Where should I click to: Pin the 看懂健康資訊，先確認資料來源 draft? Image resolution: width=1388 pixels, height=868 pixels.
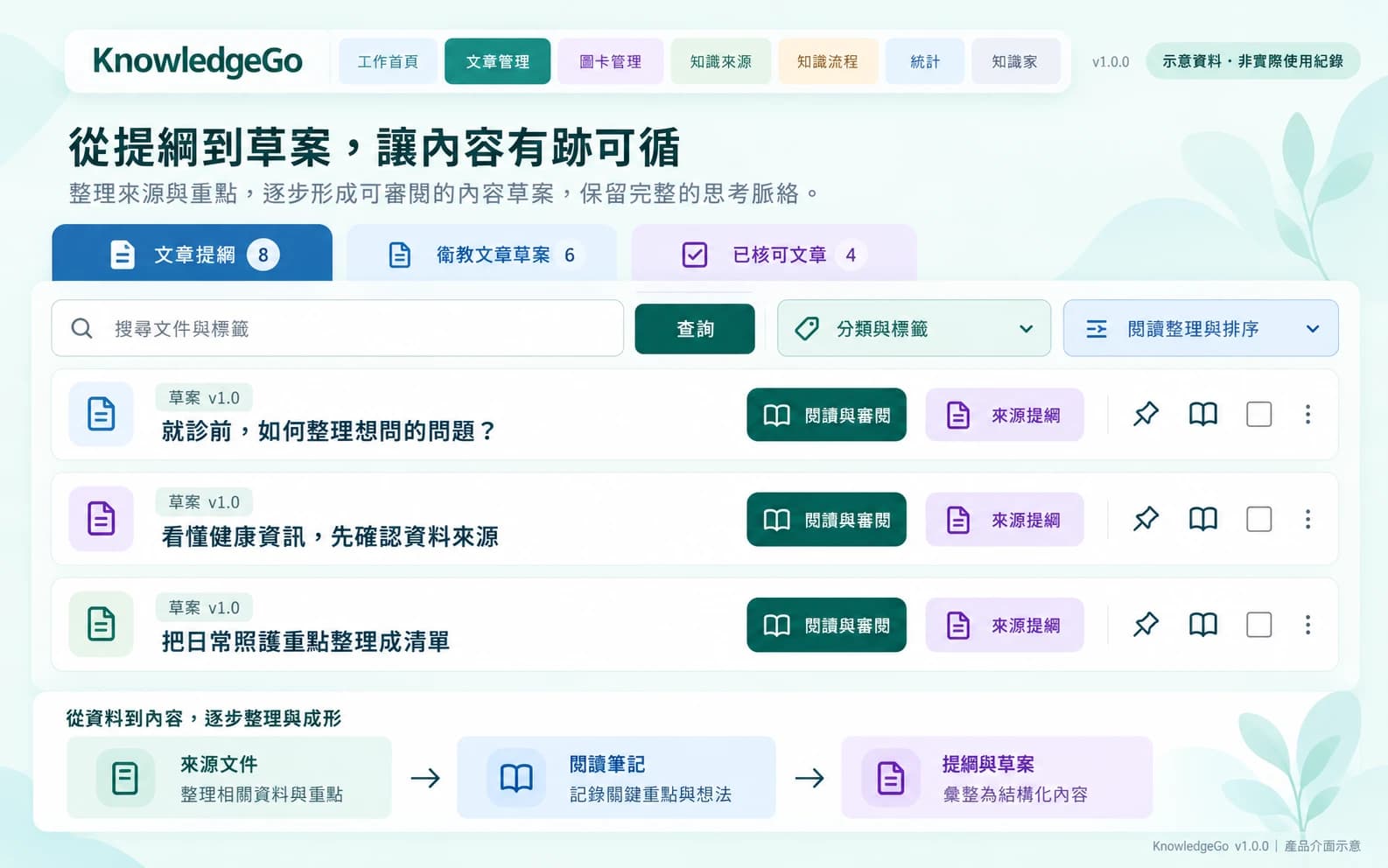[x=1146, y=519]
